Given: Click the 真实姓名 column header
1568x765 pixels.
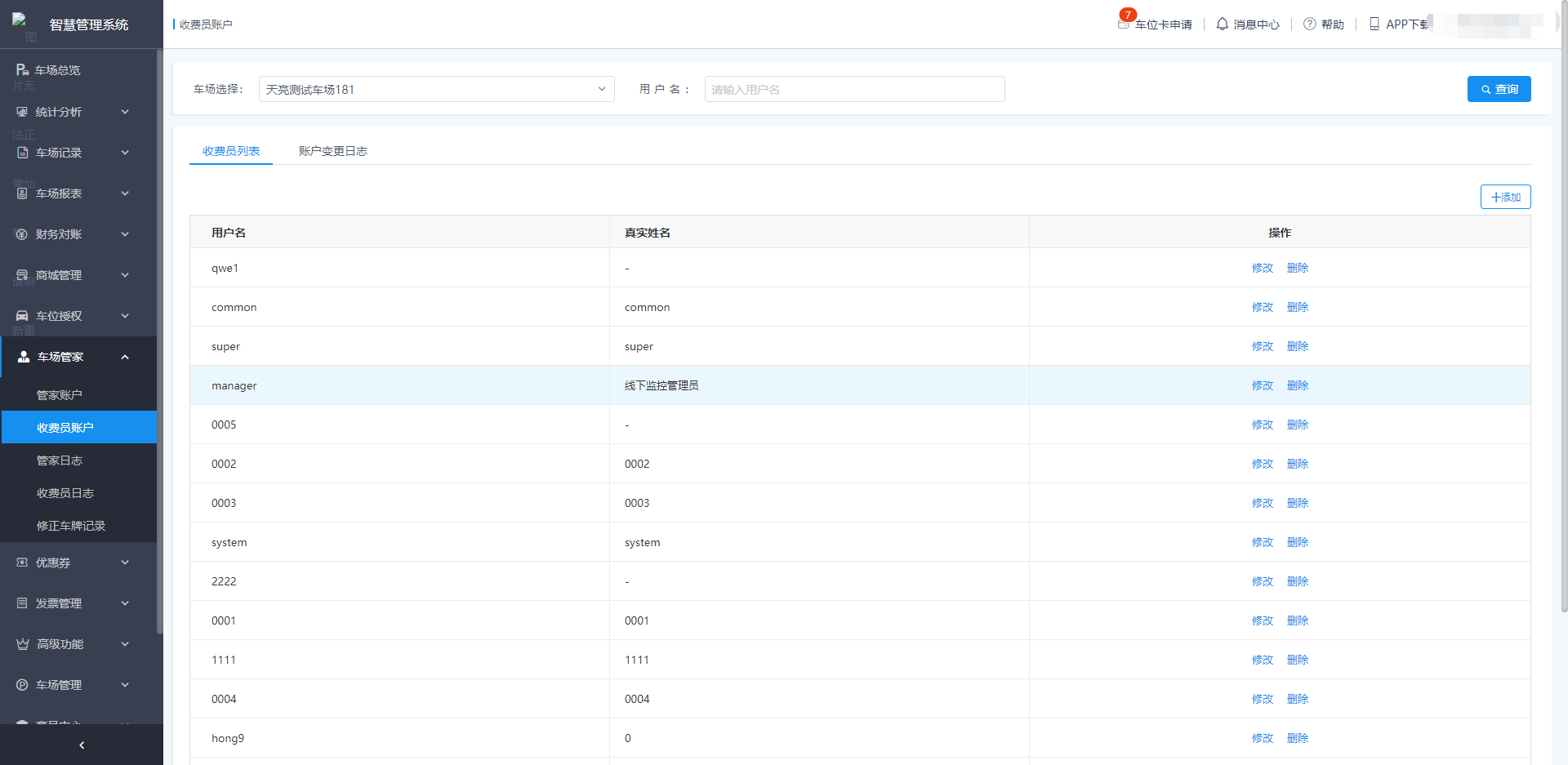Looking at the screenshot, I should point(819,233).
